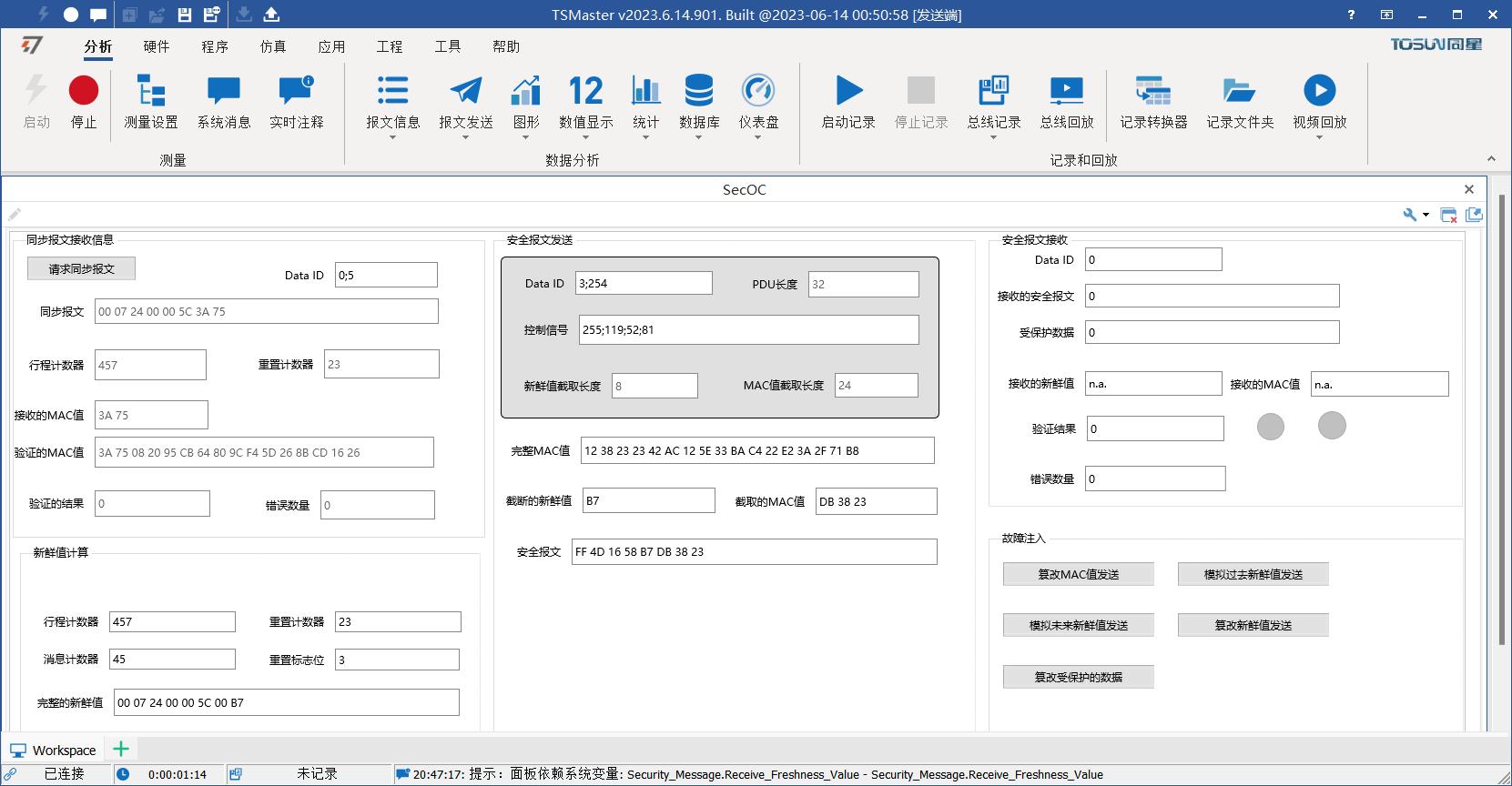Open the 总线回放 bus replay icon
Image resolution: width=1512 pixels, height=786 pixels.
coord(1066,91)
